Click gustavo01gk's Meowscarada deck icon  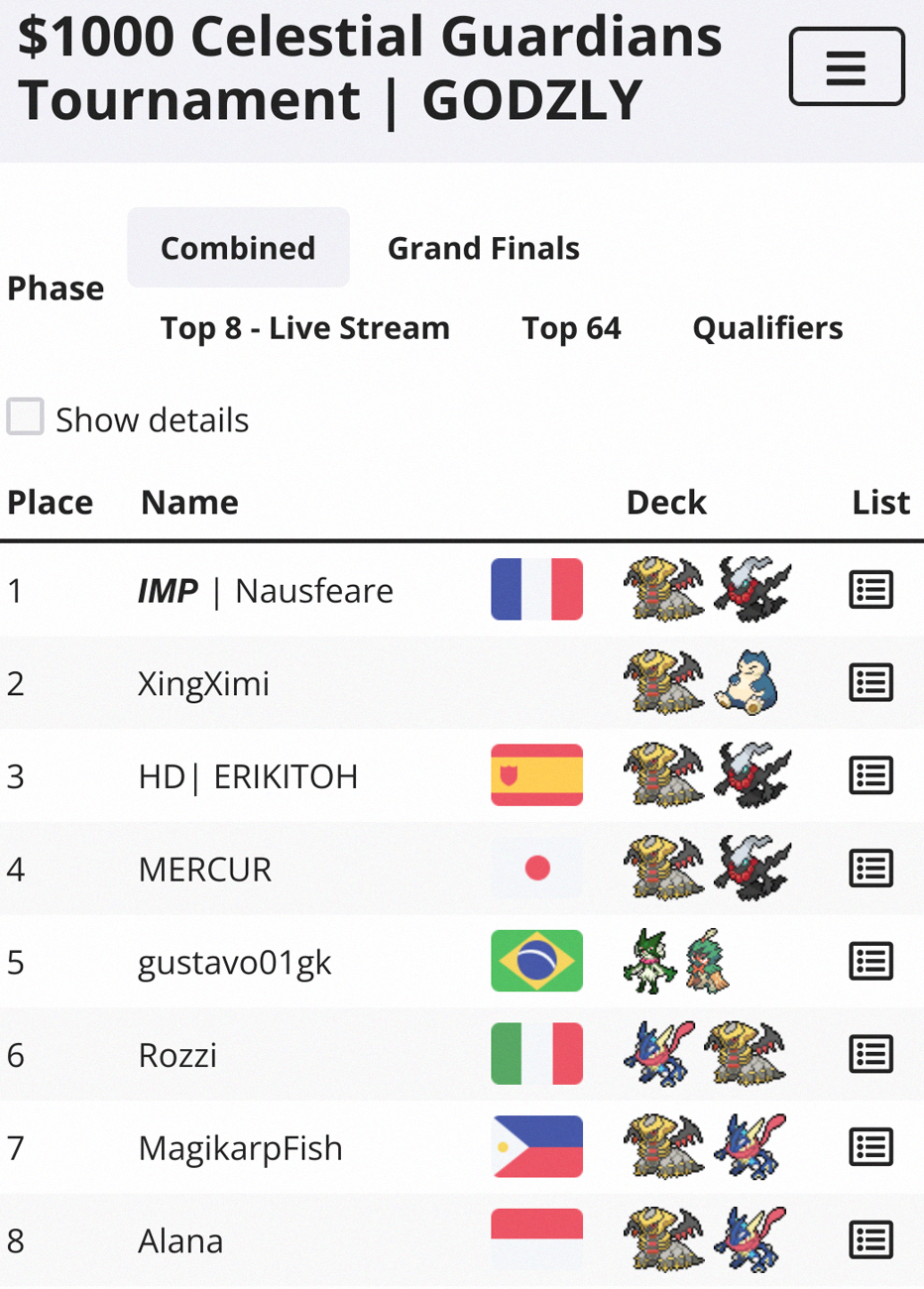tap(650, 961)
